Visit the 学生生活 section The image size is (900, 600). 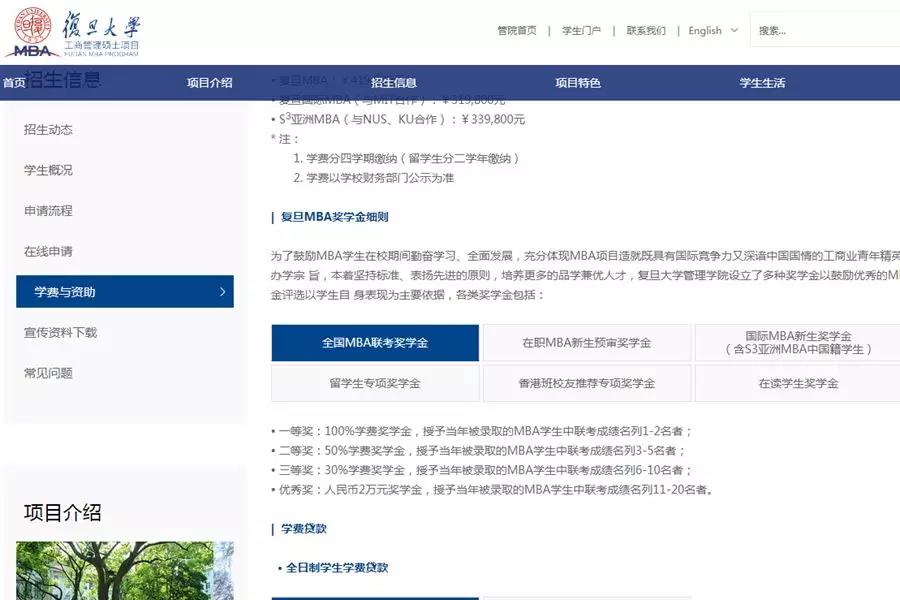[762, 83]
